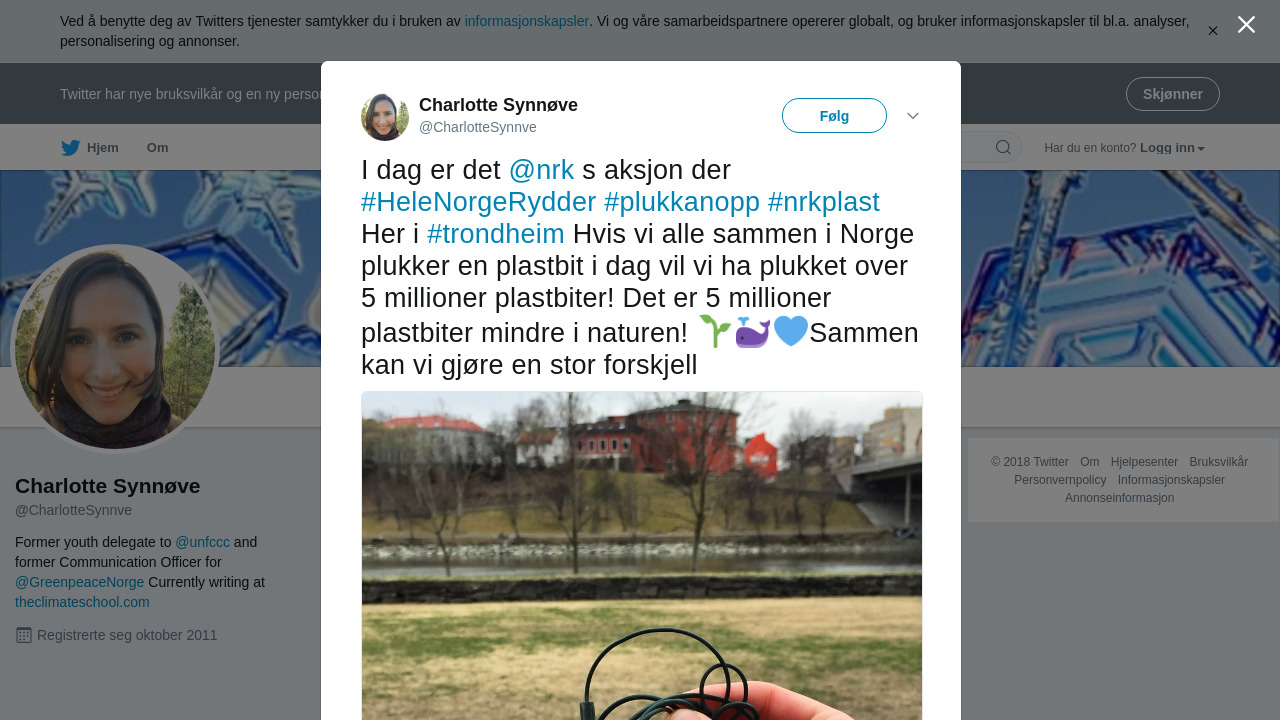
Task: Open the Om menu item
Action: tap(157, 148)
